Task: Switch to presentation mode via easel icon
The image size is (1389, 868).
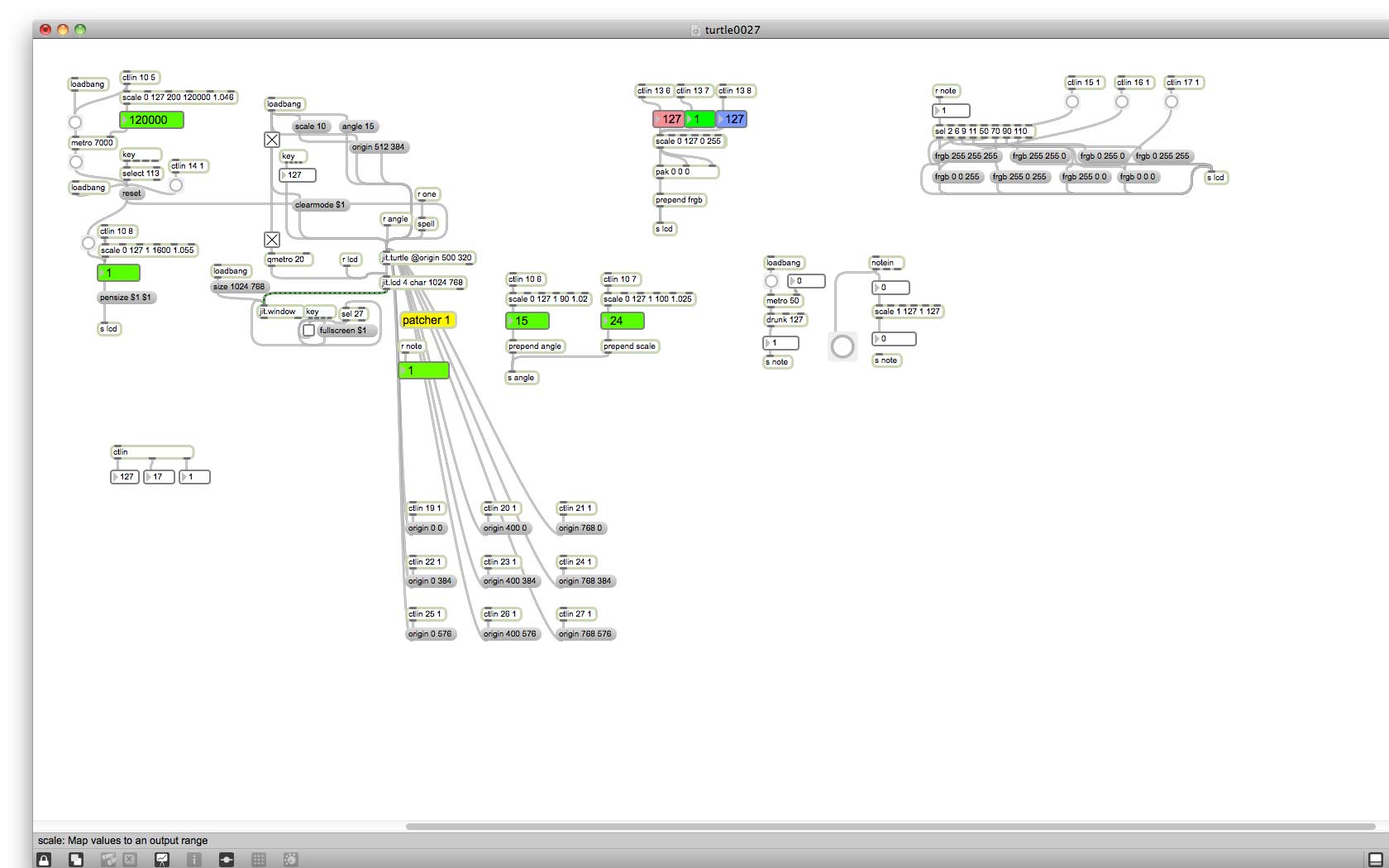Action: tap(162, 860)
